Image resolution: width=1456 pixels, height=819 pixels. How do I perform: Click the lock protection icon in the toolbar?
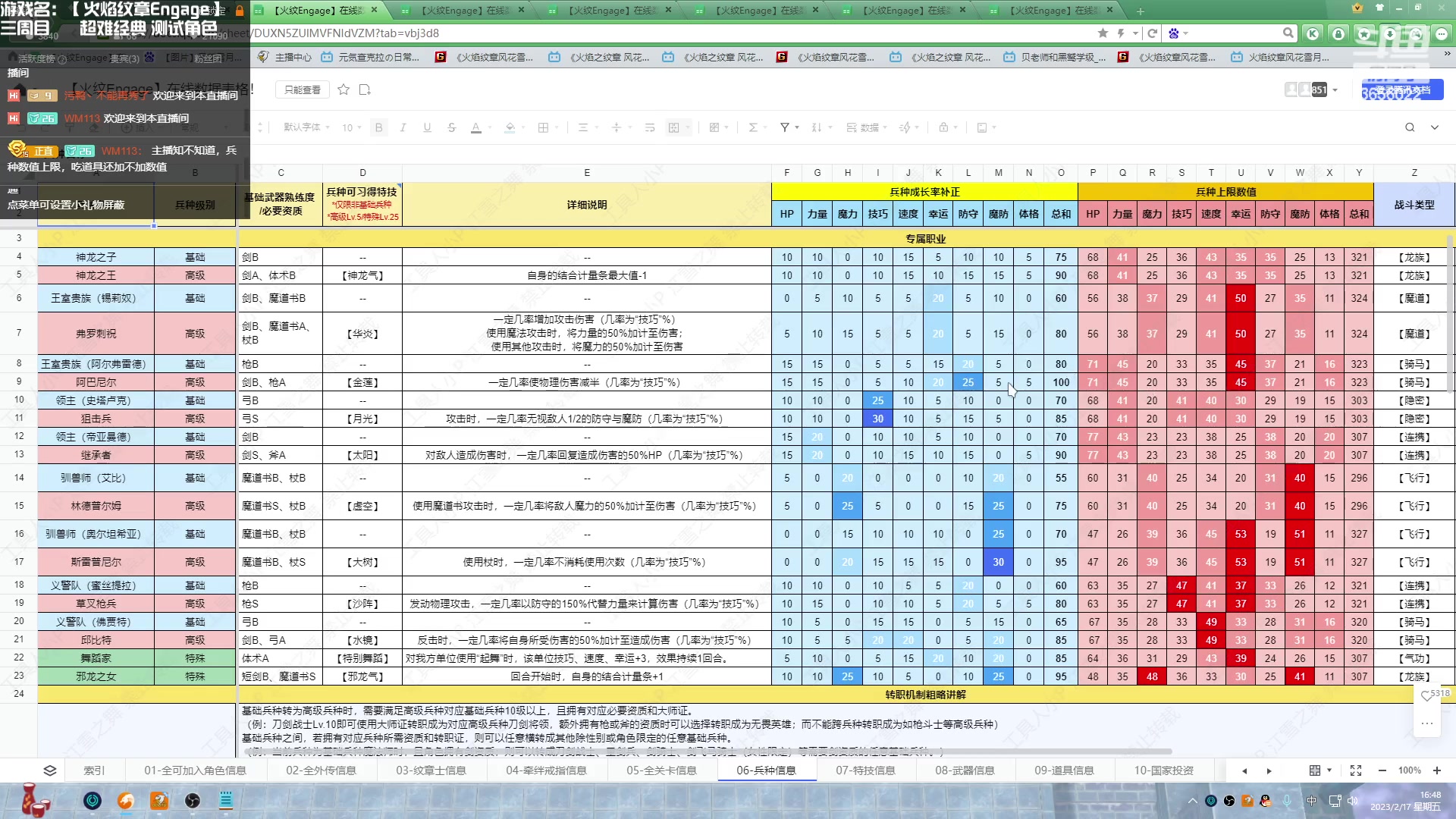click(x=943, y=127)
